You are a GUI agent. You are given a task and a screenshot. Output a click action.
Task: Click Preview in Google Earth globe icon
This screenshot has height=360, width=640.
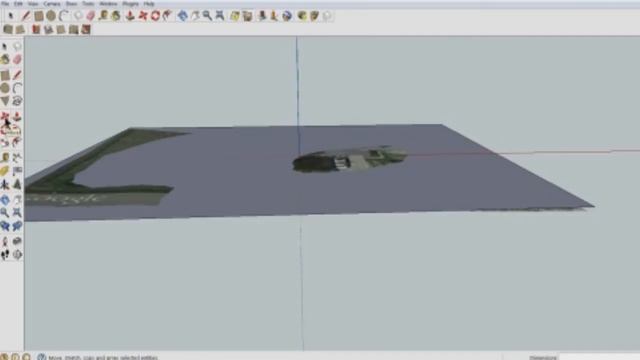tap(287, 16)
